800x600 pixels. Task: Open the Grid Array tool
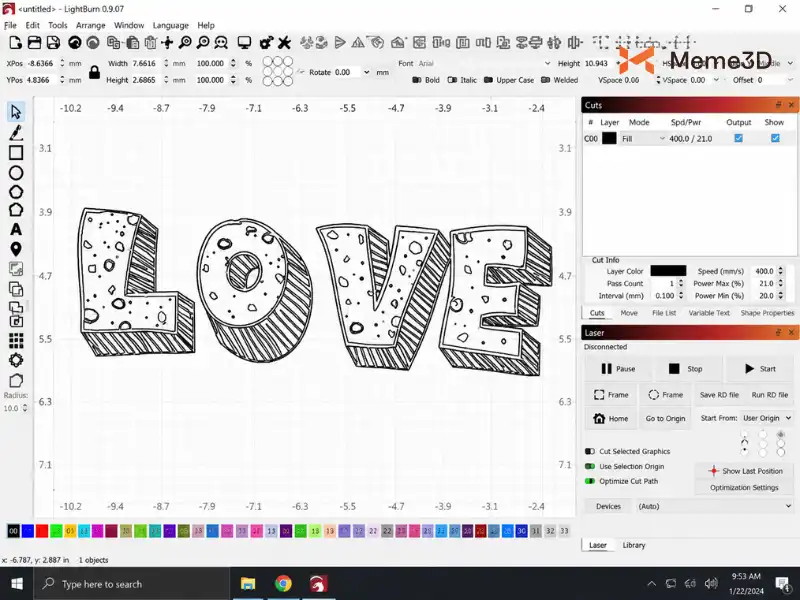coord(16,340)
